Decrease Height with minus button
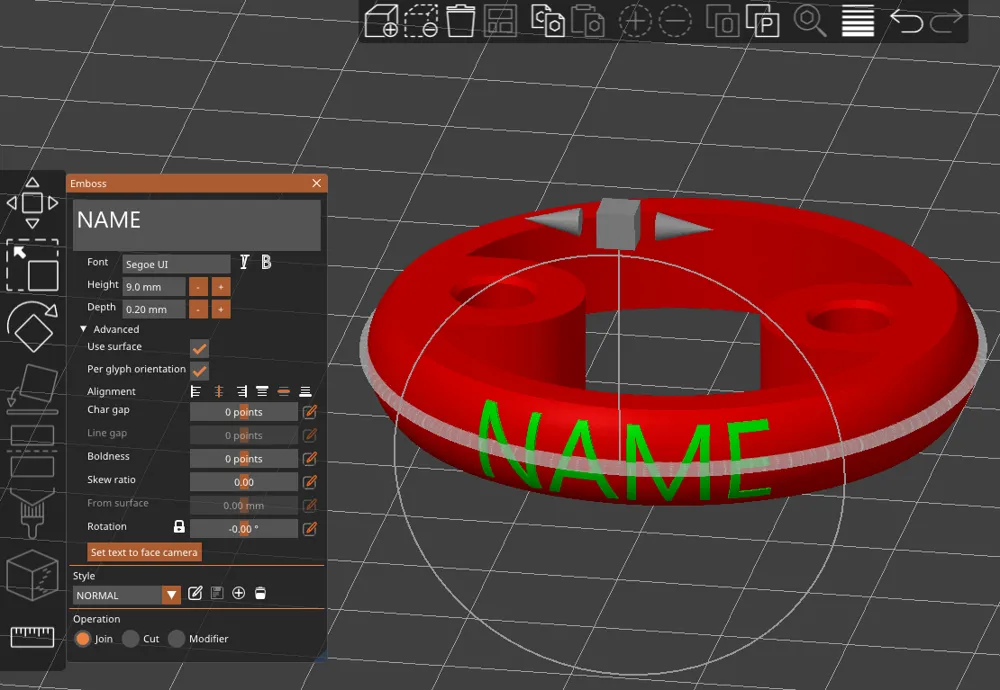1000x690 pixels. [x=198, y=287]
